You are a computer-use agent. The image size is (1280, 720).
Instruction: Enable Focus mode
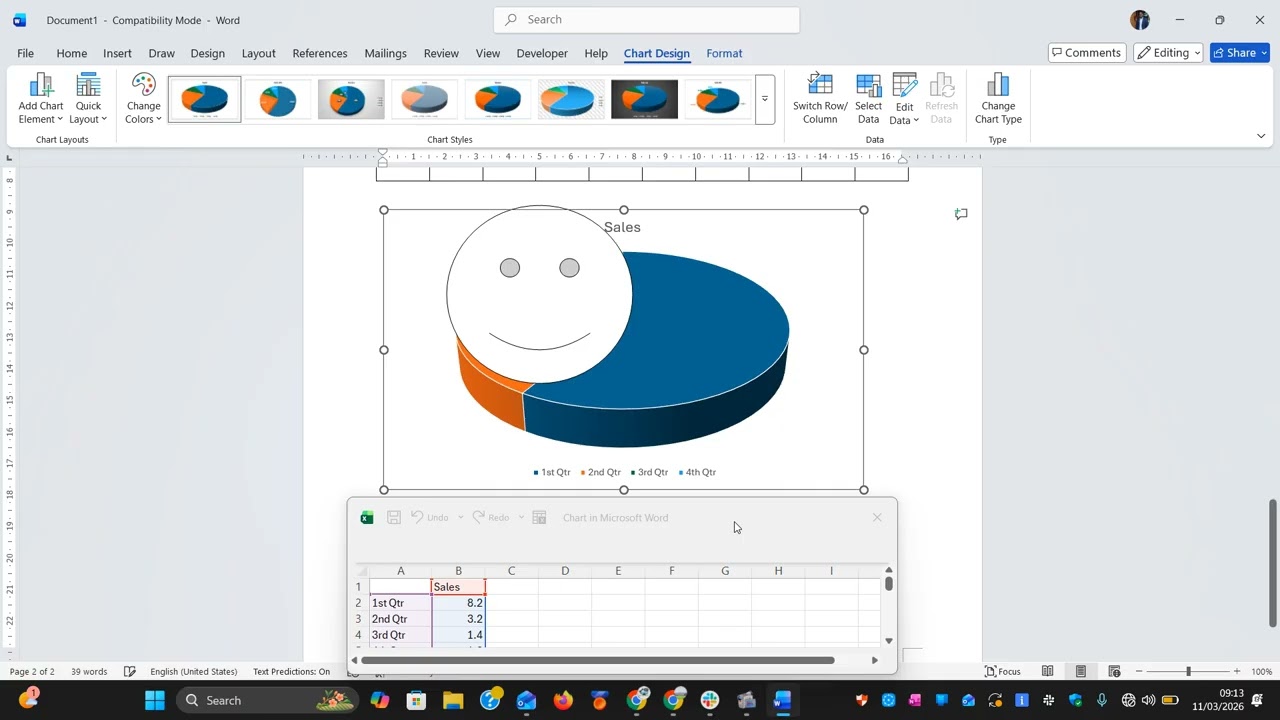click(x=1003, y=672)
